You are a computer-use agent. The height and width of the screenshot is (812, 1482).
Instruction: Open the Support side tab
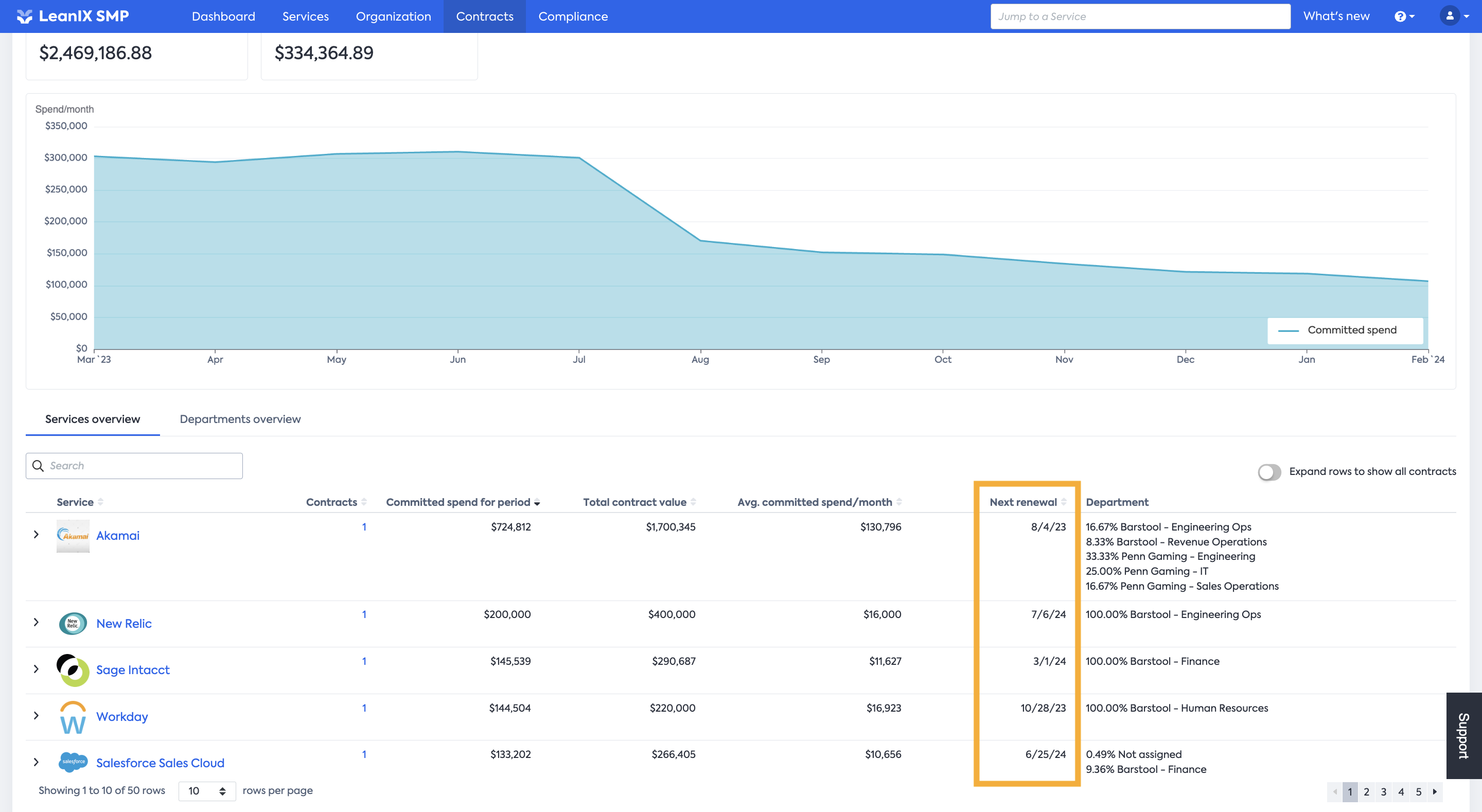(1464, 735)
